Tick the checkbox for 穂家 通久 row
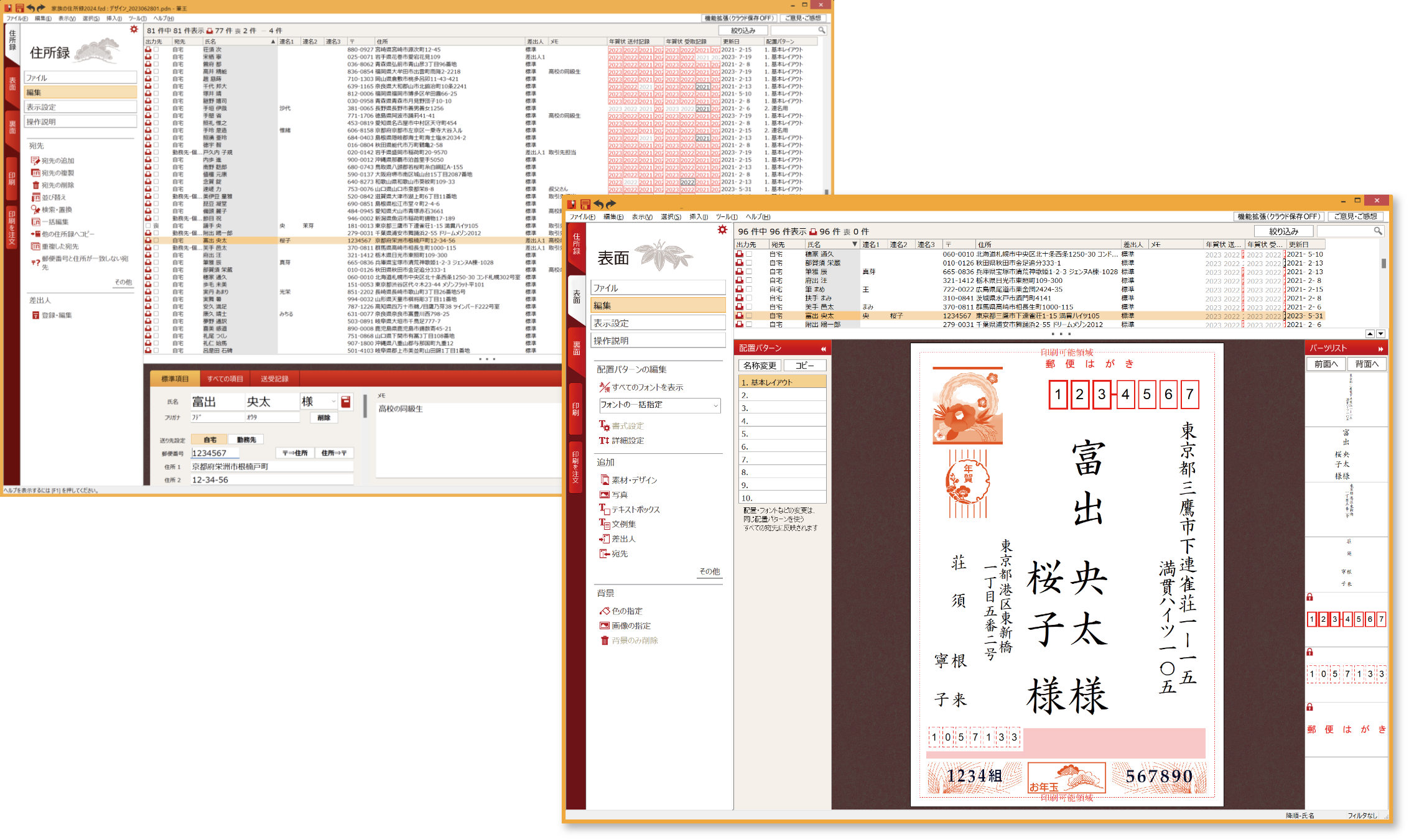The width and height of the screenshot is (1409, 840). [749, 254]
